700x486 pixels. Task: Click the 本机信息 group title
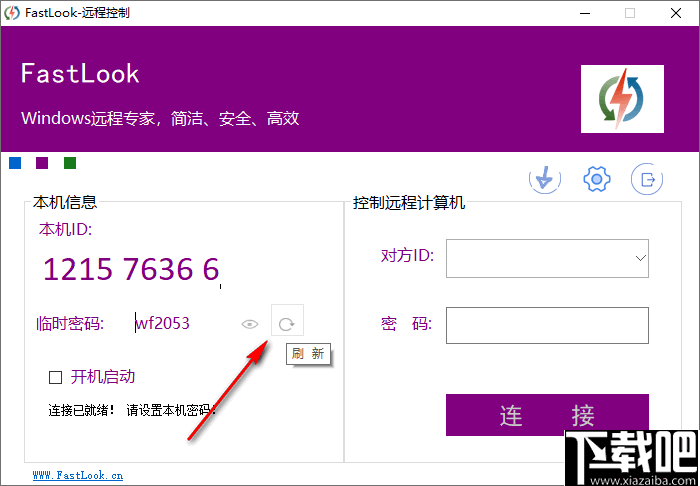click(x=65, y=203)
